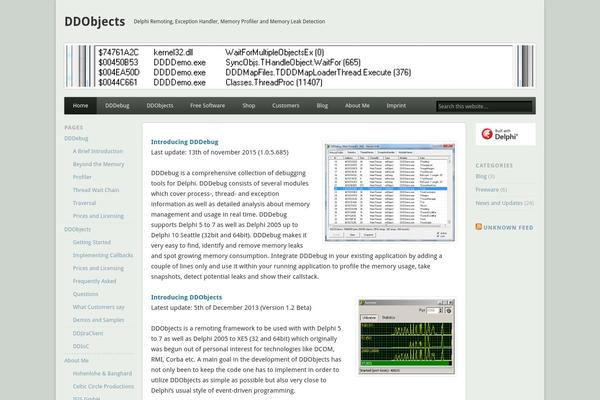Viewport: 600px width, 400px height.
Task: Open the Imprint menu item
Action: click(x=396, y=106)
